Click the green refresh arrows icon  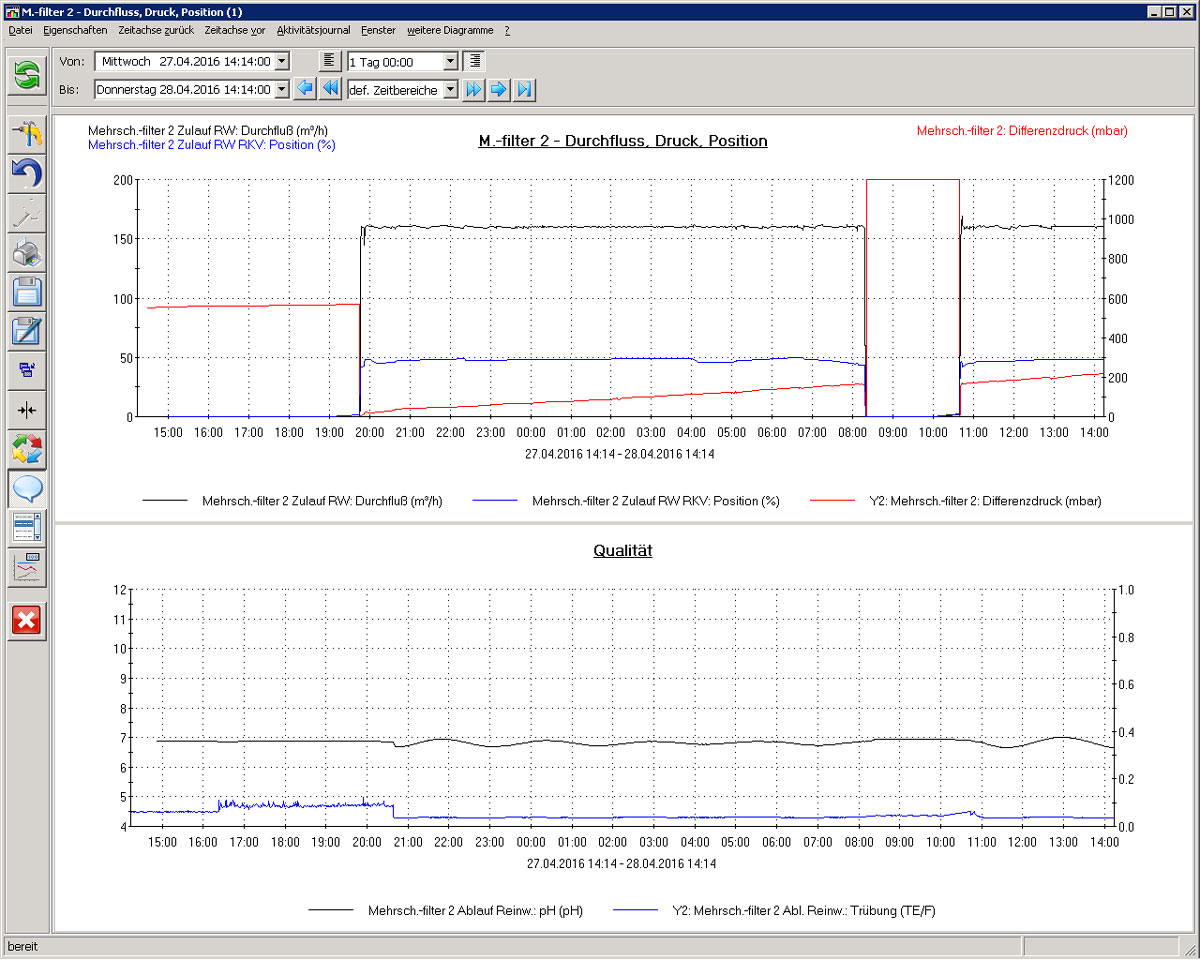click(27, 75)
